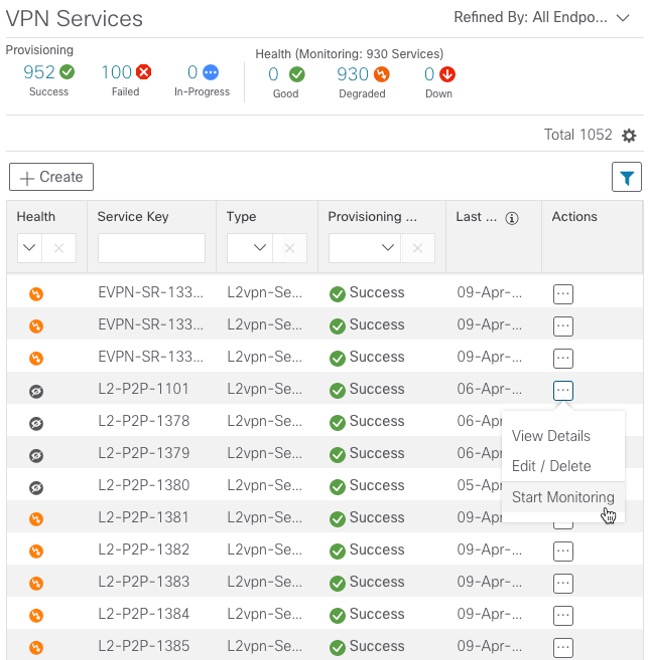Expand the Health filter dropdown

[29, 248]
